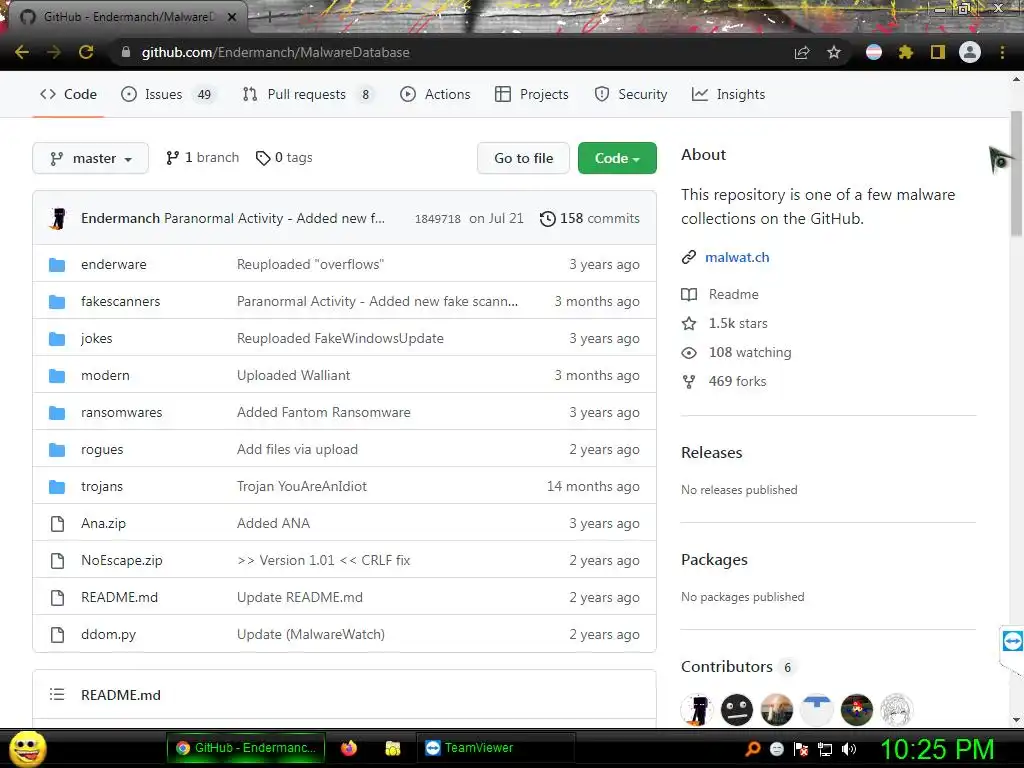The height and width of the screenshot is (768, 1024).
Task: Open the Pull requests tab
Action: (308, 94)
